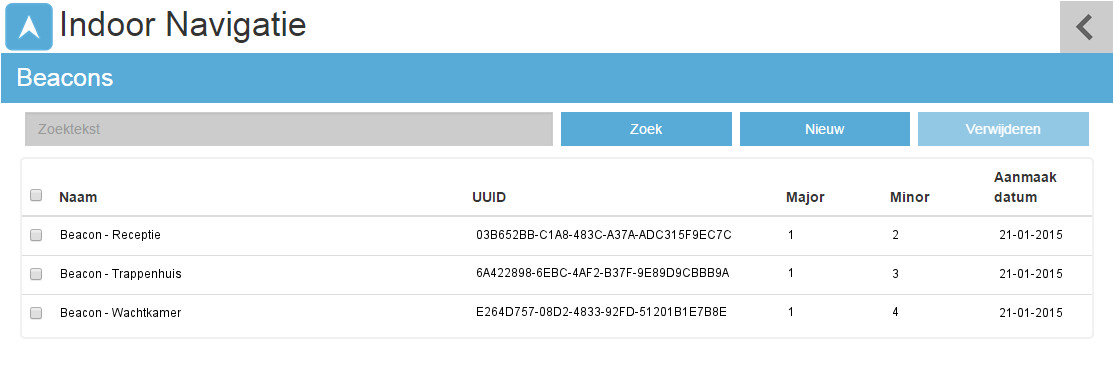Click the back chevron icon at top right
The width and height of the screenshot is (1114, 382).
point(1086,27)
